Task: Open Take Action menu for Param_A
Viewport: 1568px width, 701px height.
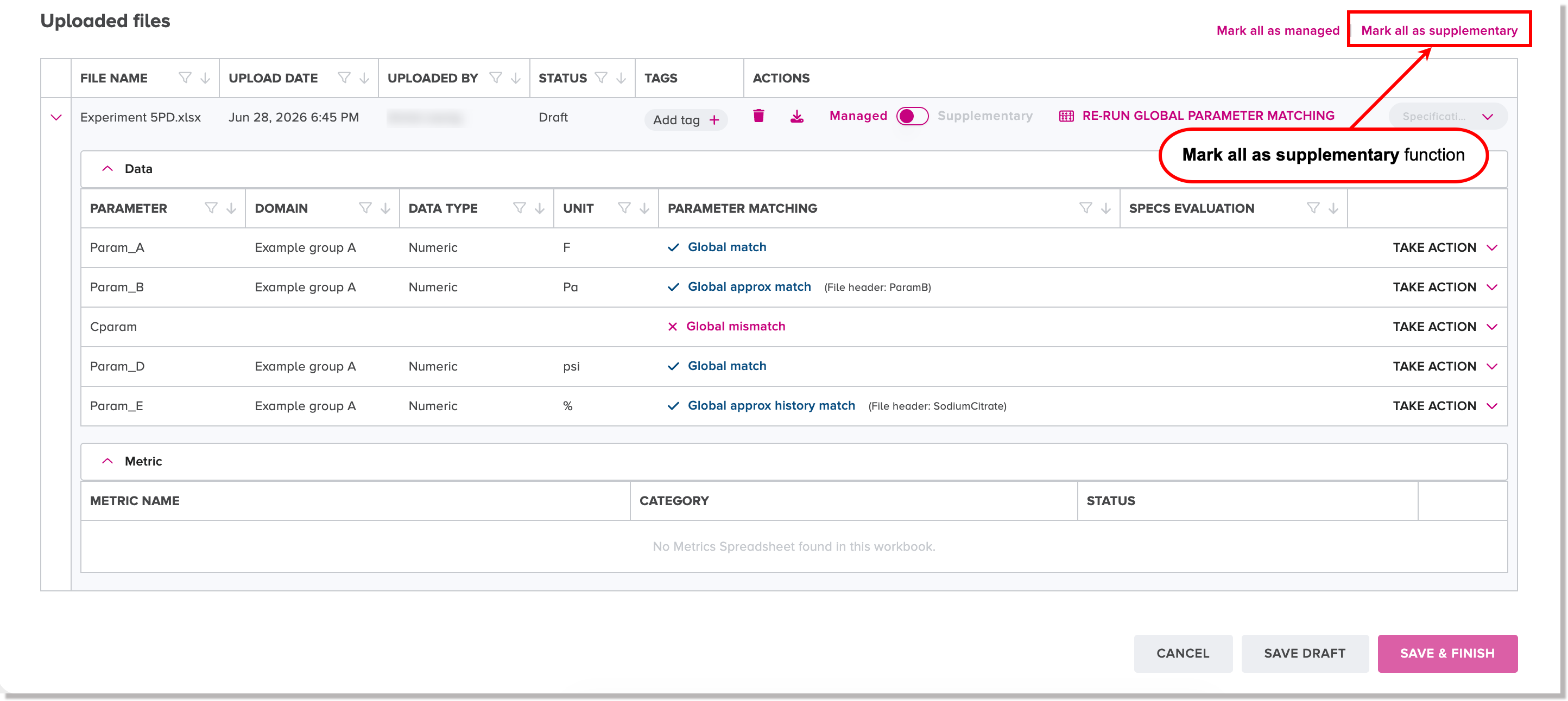Action: pos(1444,247)
